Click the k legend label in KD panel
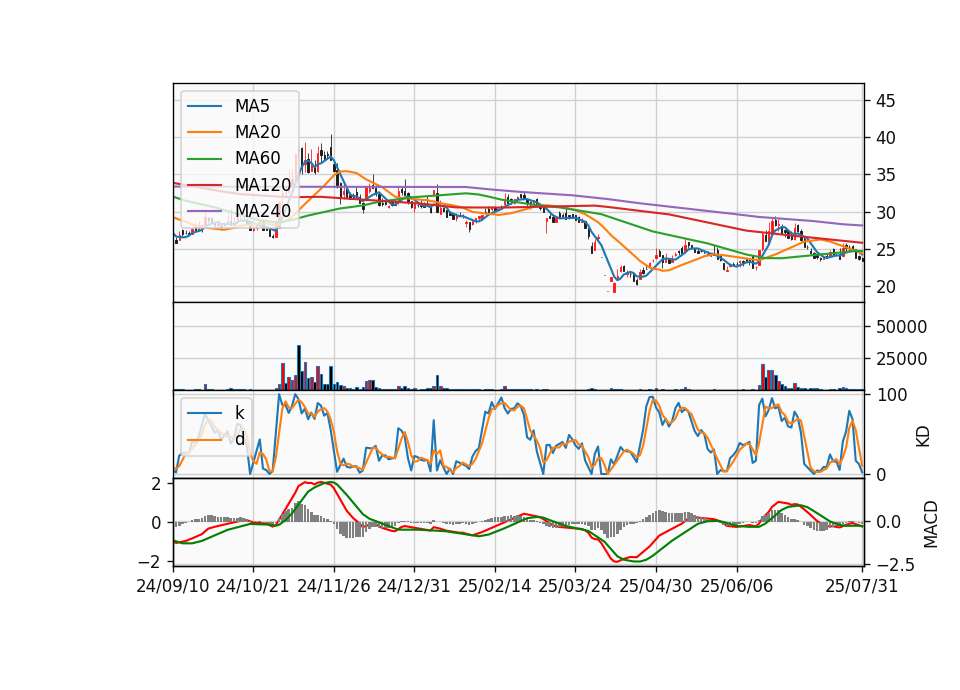 pyautogui.click(x=239, y=413)
